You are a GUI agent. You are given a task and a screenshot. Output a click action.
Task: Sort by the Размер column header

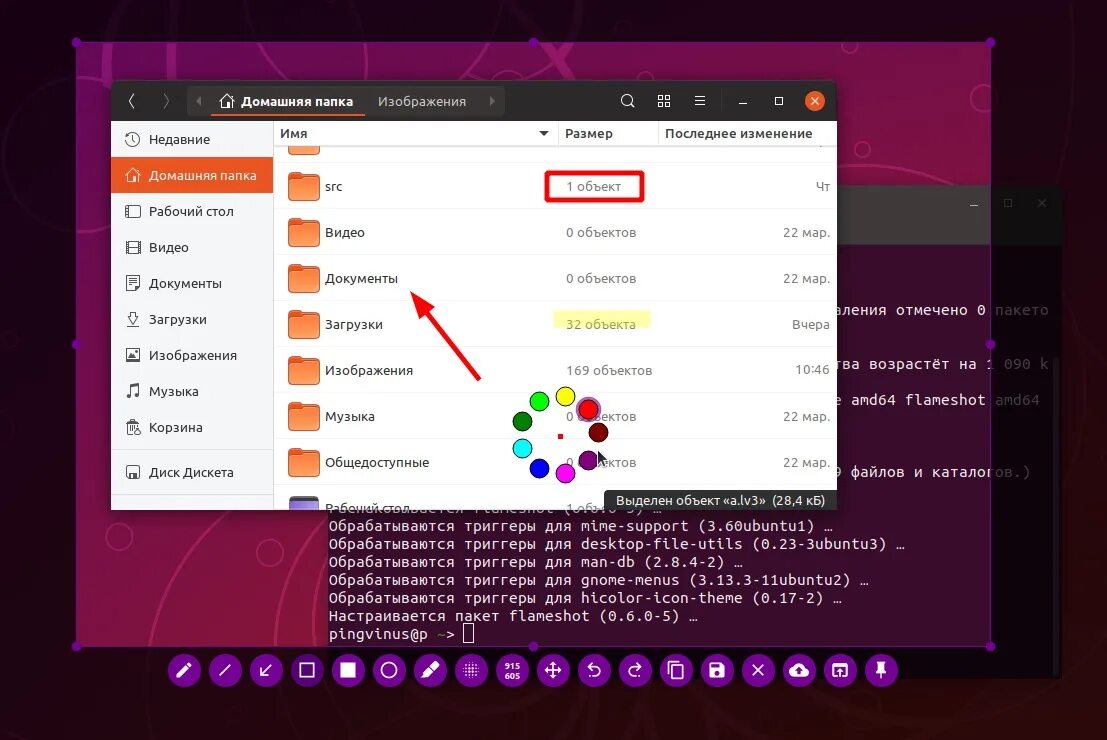pos(608,133)
